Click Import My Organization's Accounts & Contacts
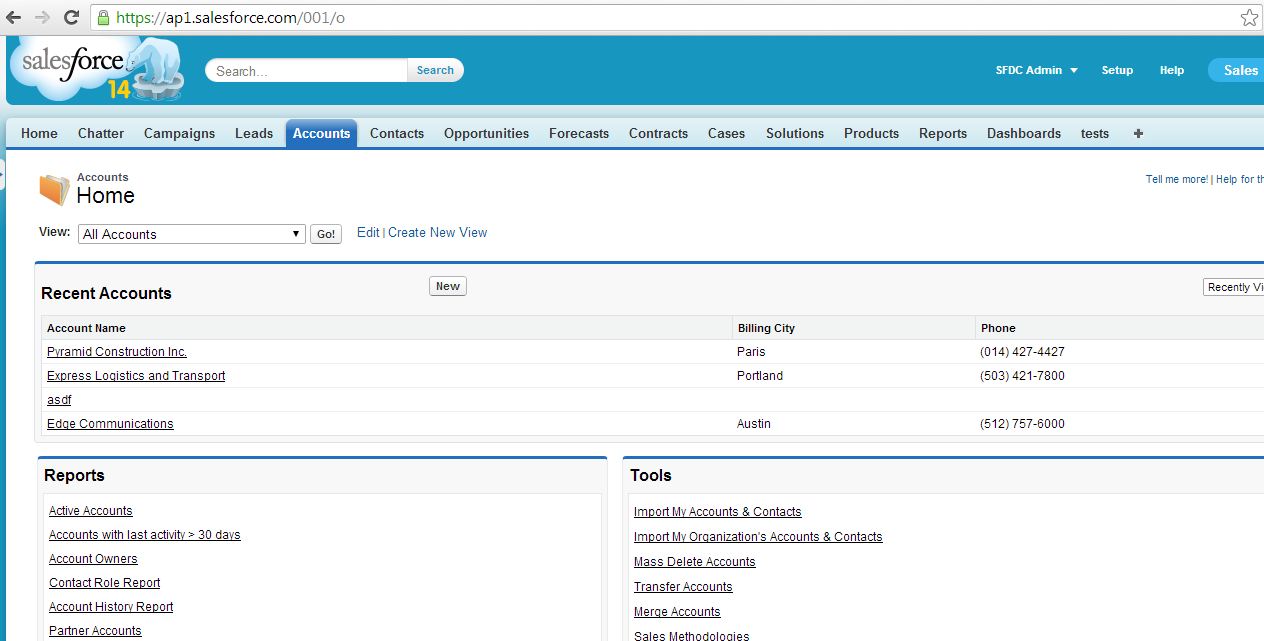Viewport: 1264px width, 641px height. [758, 537]
